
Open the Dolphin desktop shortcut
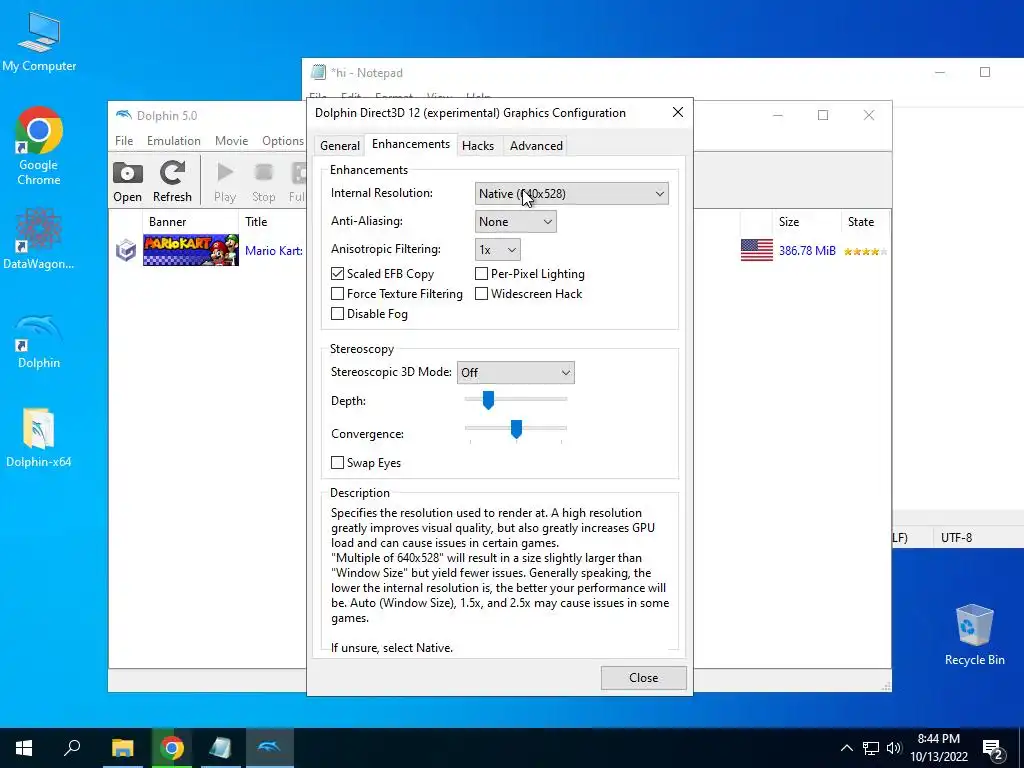39,341
